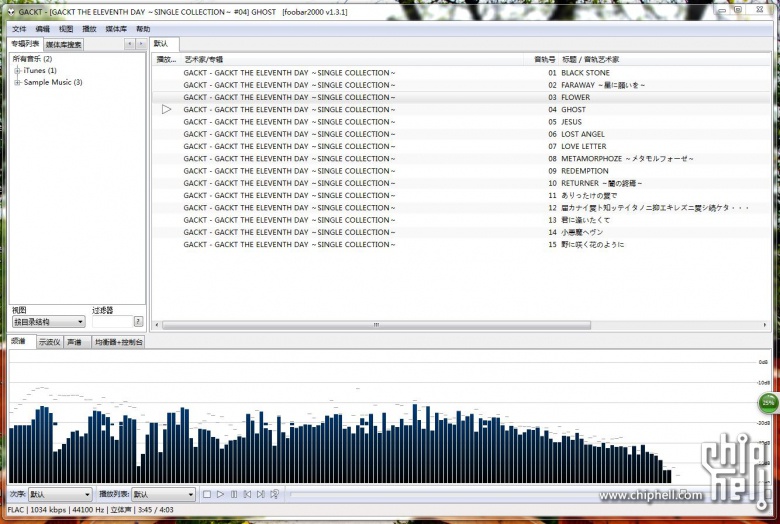Skip to the next track

[x=261, y=494]
